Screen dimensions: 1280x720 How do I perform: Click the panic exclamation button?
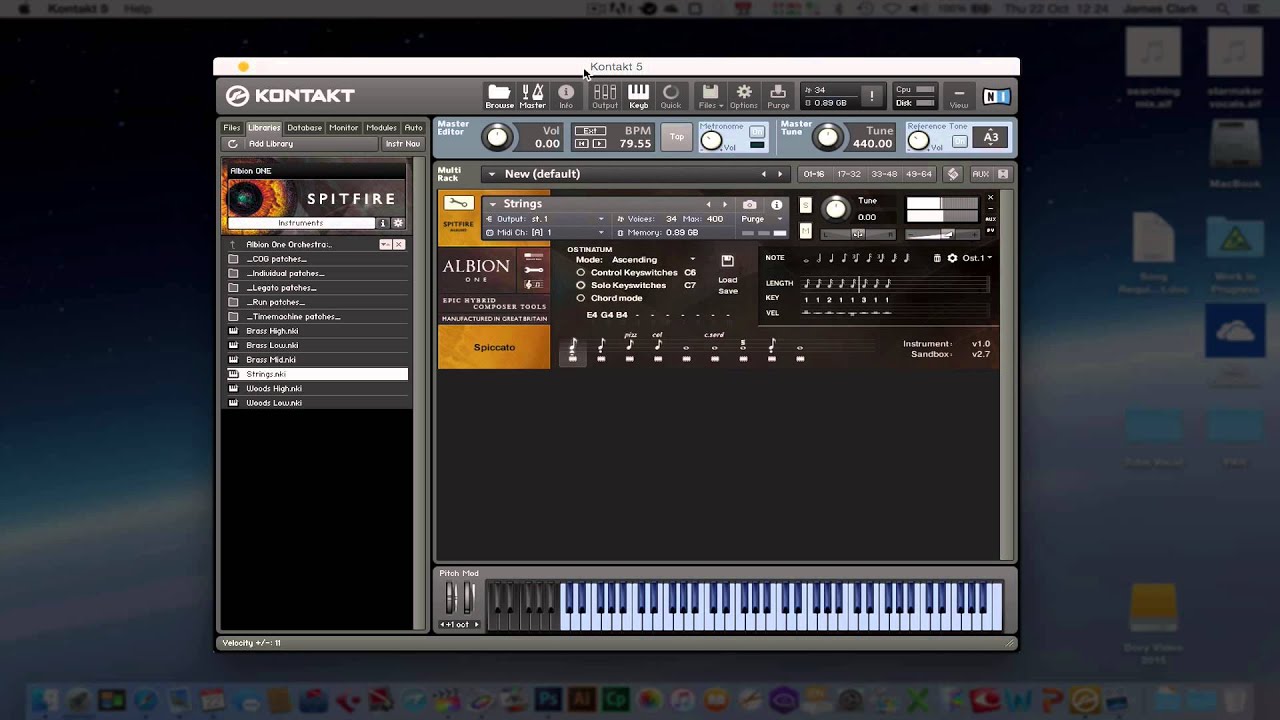point(871,96)
